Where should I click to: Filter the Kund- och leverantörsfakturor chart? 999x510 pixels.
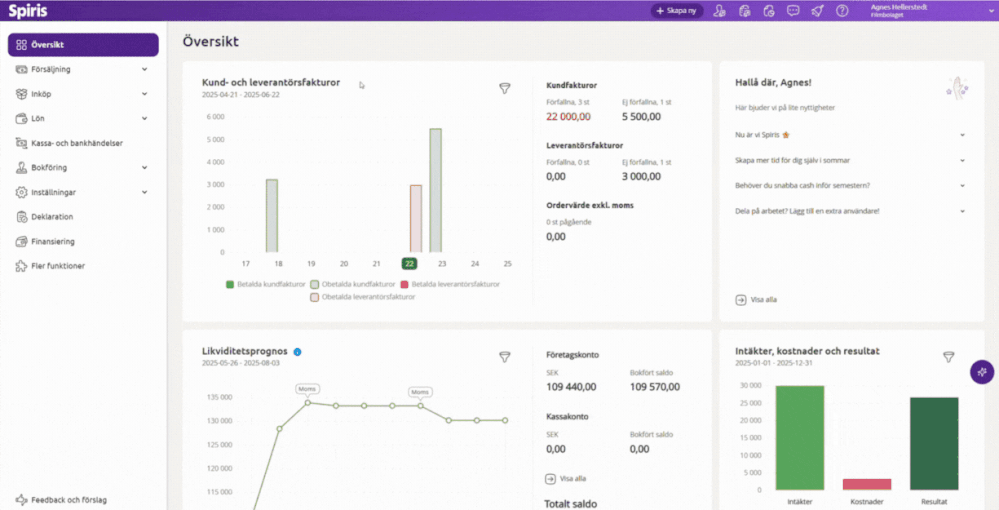click(x=505, y=89)
